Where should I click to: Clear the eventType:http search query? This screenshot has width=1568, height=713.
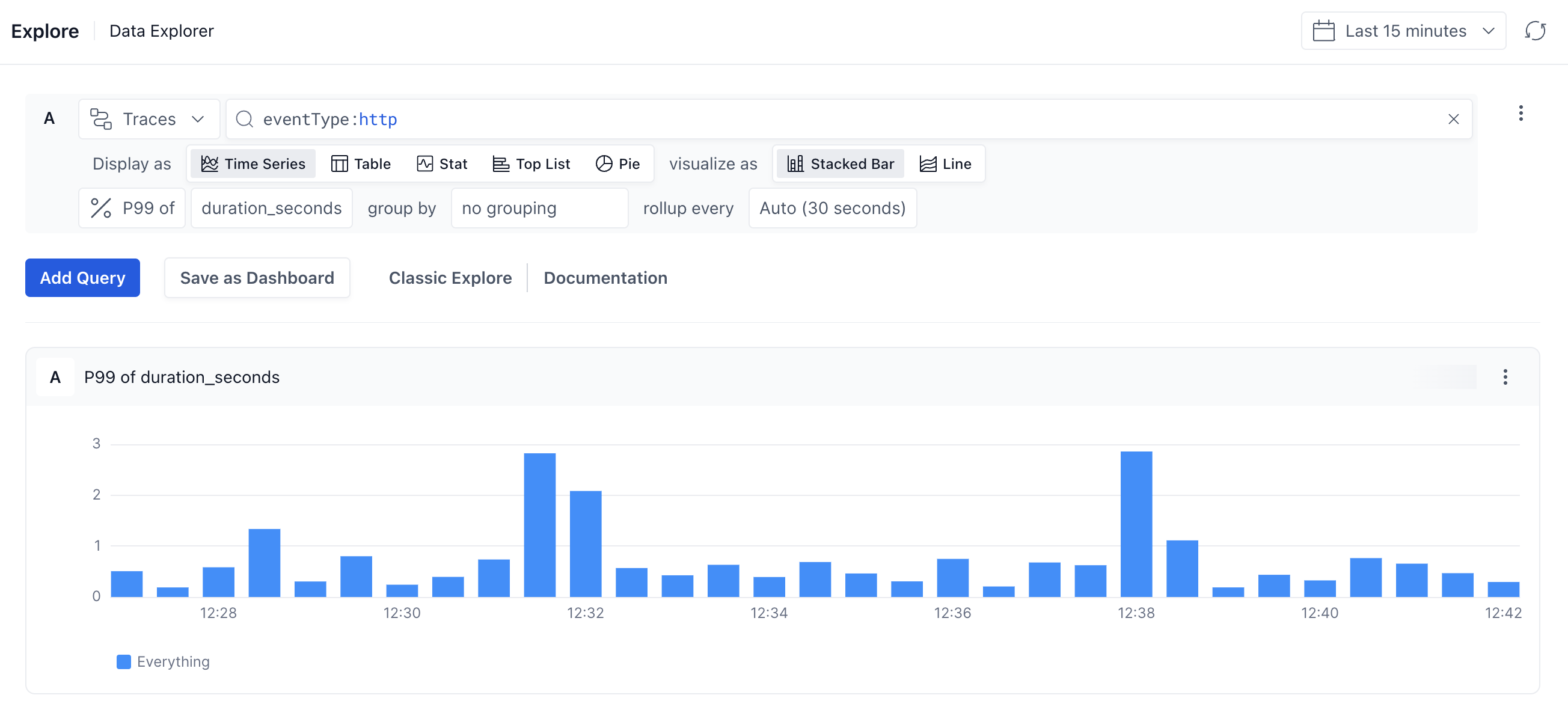(1453, 120)
